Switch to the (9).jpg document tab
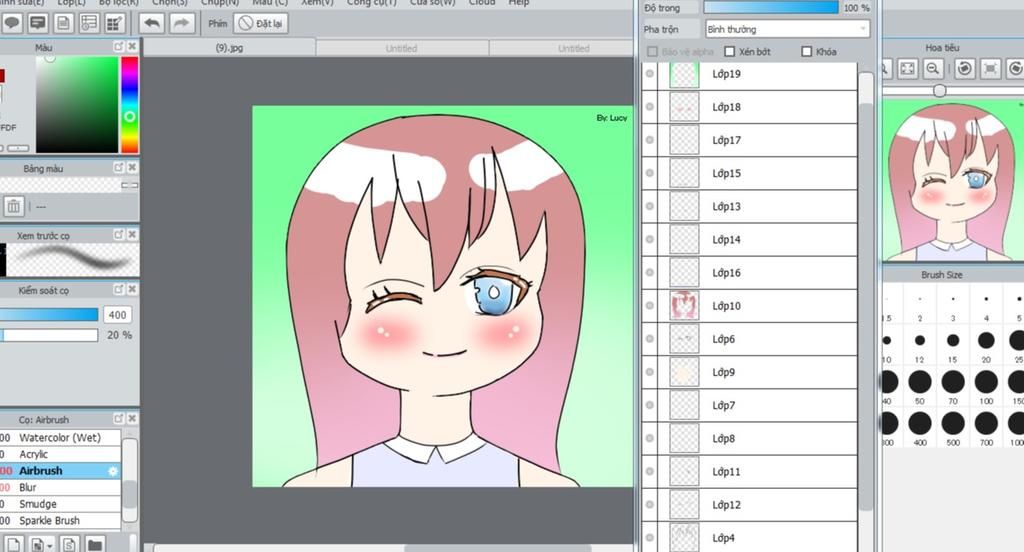 pos(229,48)
